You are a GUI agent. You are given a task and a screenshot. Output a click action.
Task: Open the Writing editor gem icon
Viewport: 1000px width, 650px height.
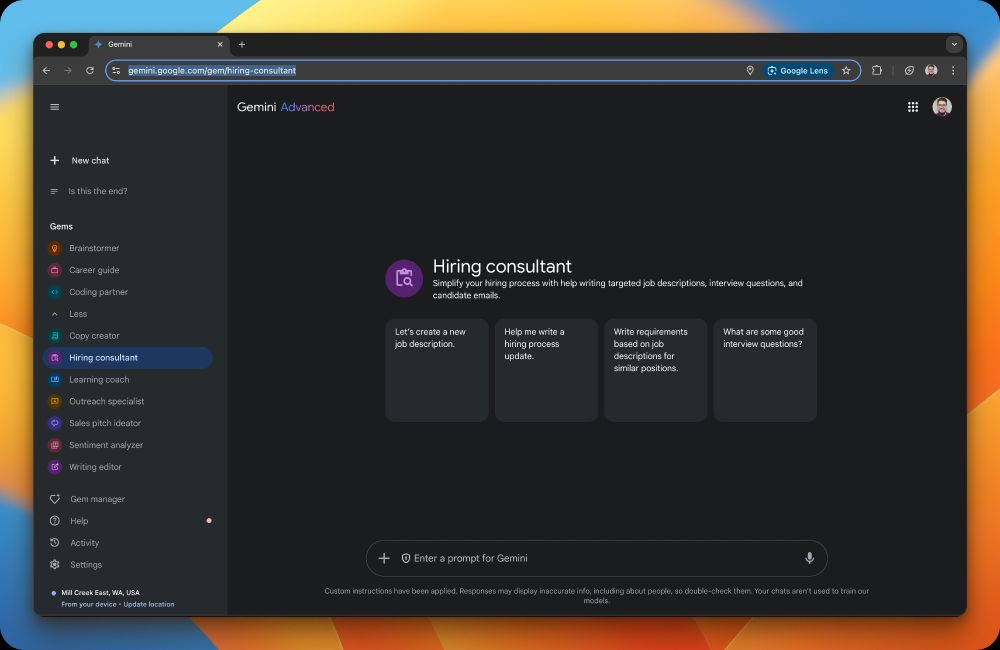[x=55, y=467]
